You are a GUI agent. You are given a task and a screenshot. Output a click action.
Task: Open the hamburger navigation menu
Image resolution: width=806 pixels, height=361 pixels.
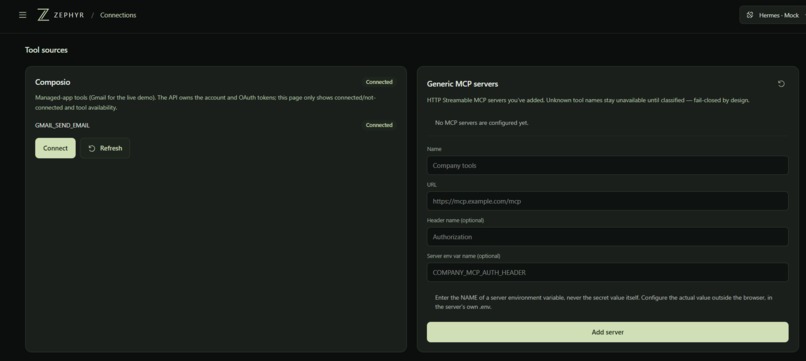(x=23, y=15)
